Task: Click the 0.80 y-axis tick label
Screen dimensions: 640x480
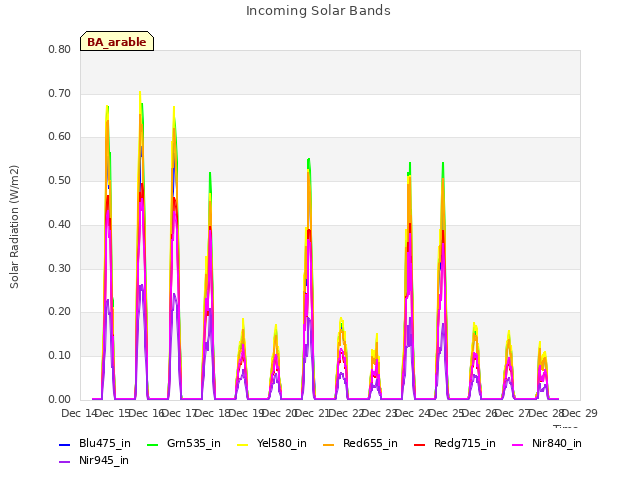Action: pyautogui.click(x=60, y=49)
